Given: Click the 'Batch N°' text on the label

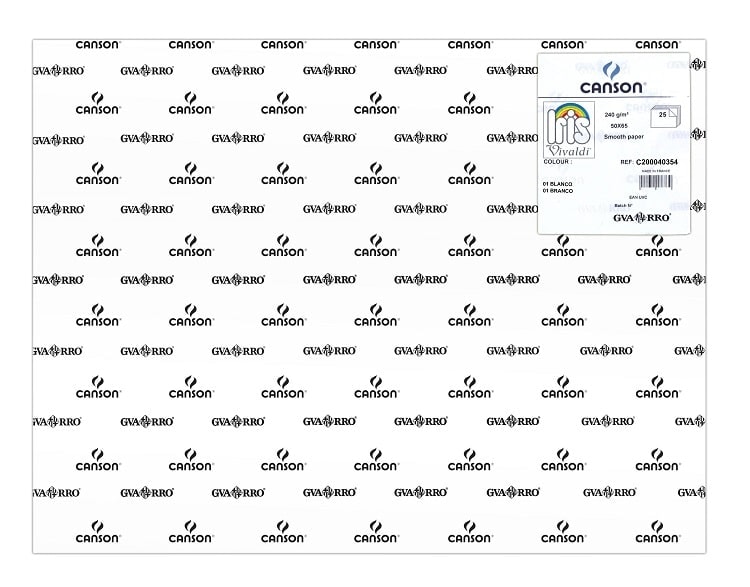Looking at the screenshot, I should [x=623, y=206].
